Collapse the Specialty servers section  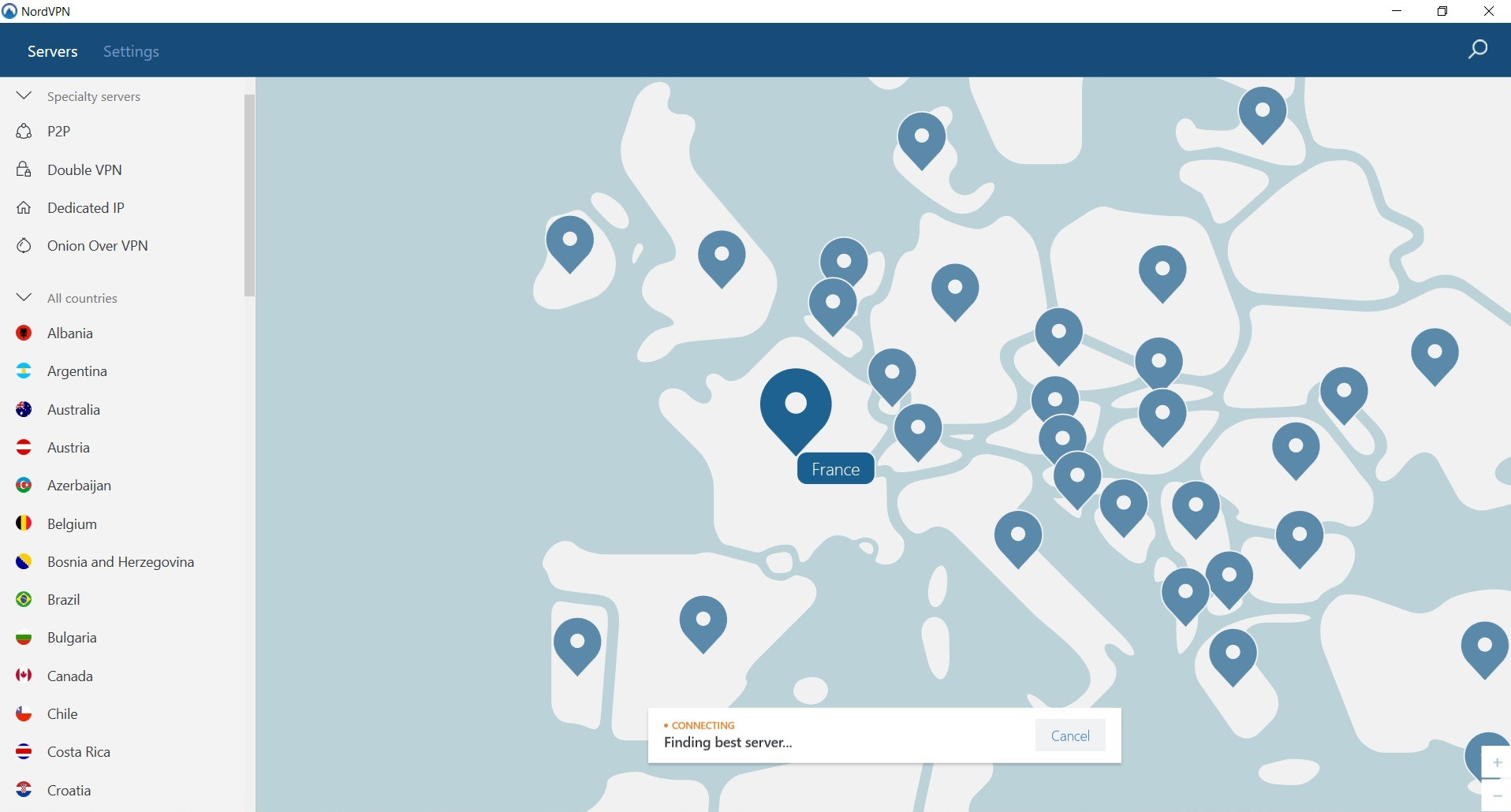[x=24, y=96]
